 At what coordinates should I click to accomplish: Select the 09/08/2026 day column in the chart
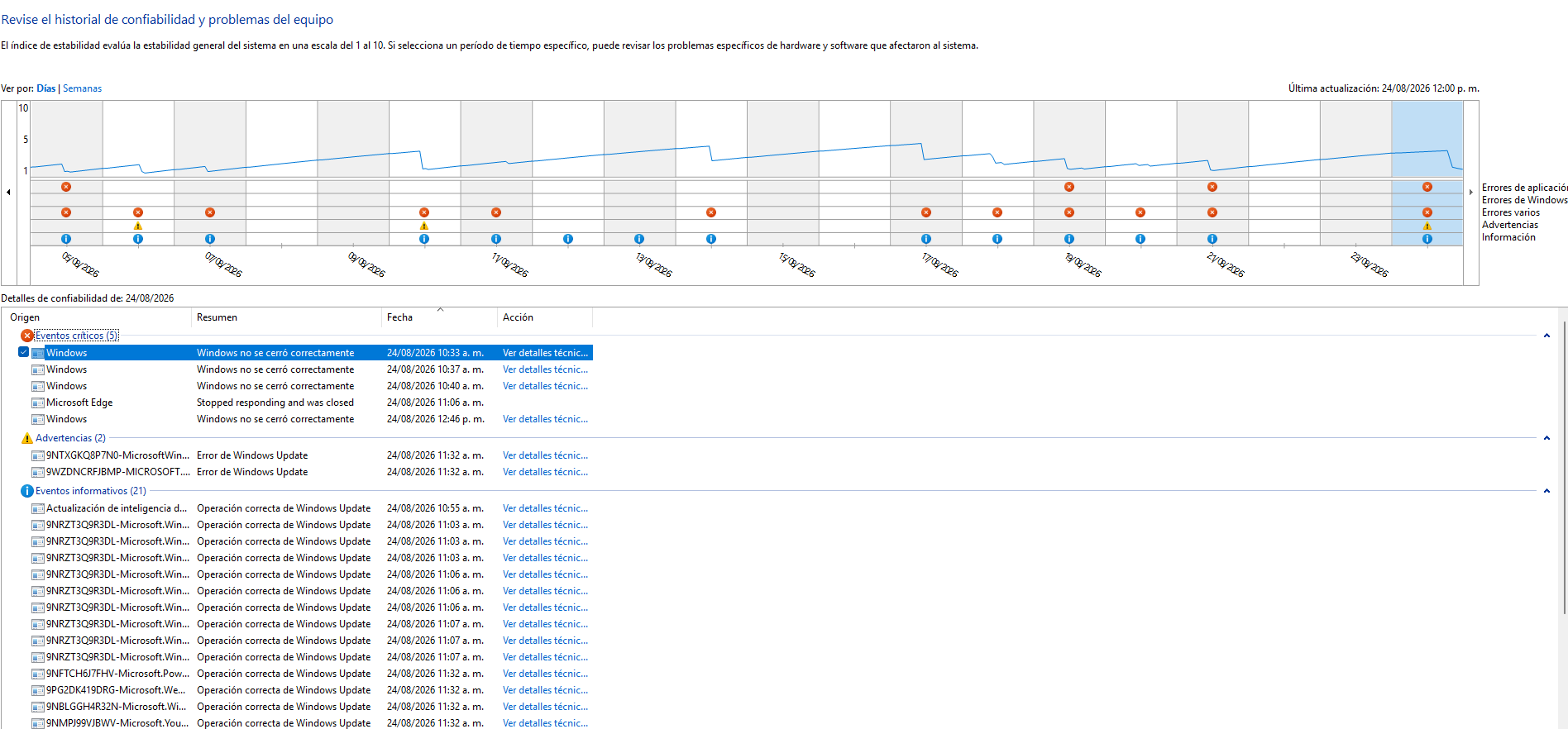pos(353,174)
